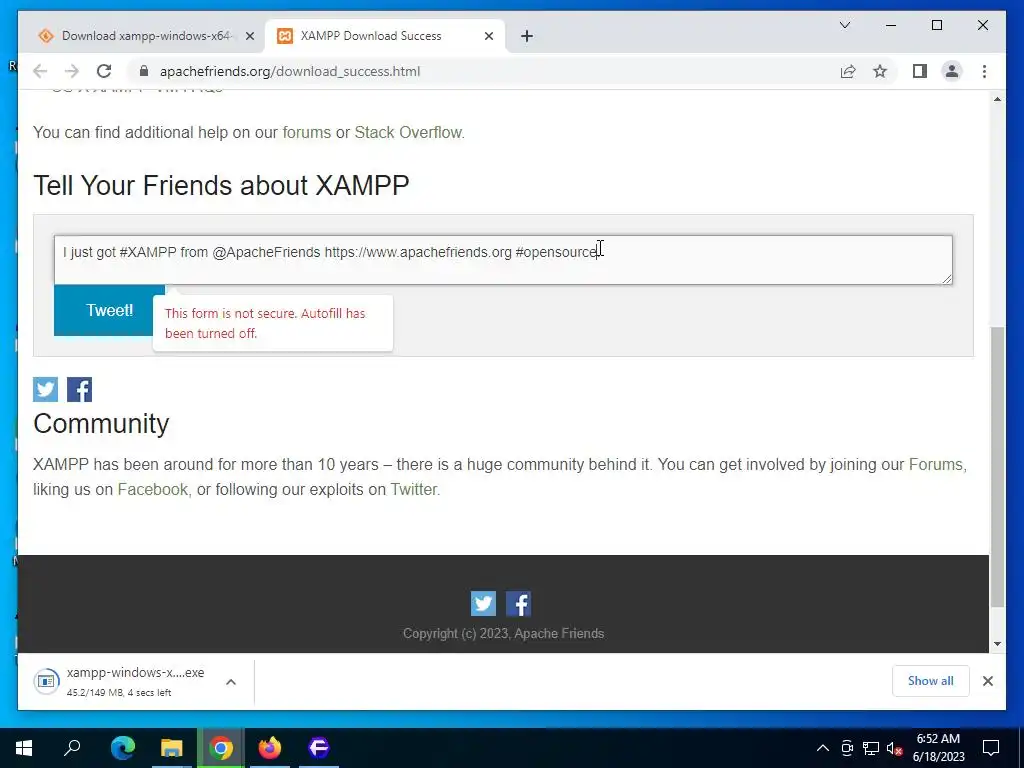Click the page vertical scrollbar thumb
Image resolution: width=1024 pixels, height=768 pixels.
pyautogui.click(x=997, y=467)
